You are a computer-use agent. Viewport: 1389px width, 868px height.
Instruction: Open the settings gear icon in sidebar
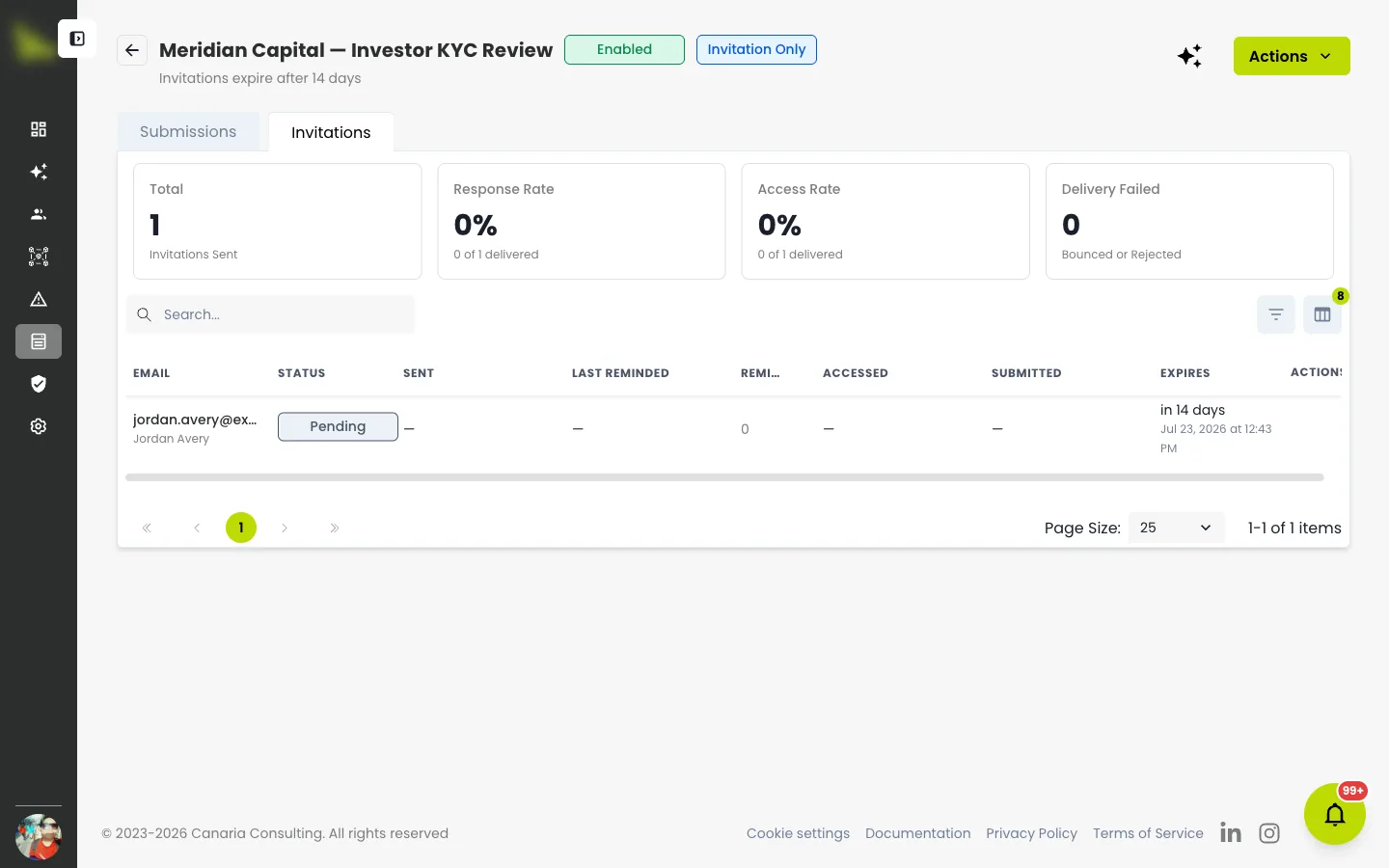(x=39, y=426)
